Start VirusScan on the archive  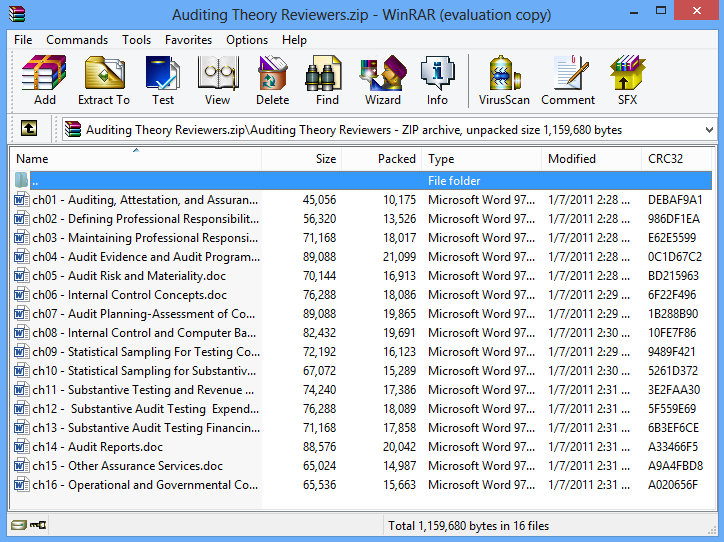504,72
